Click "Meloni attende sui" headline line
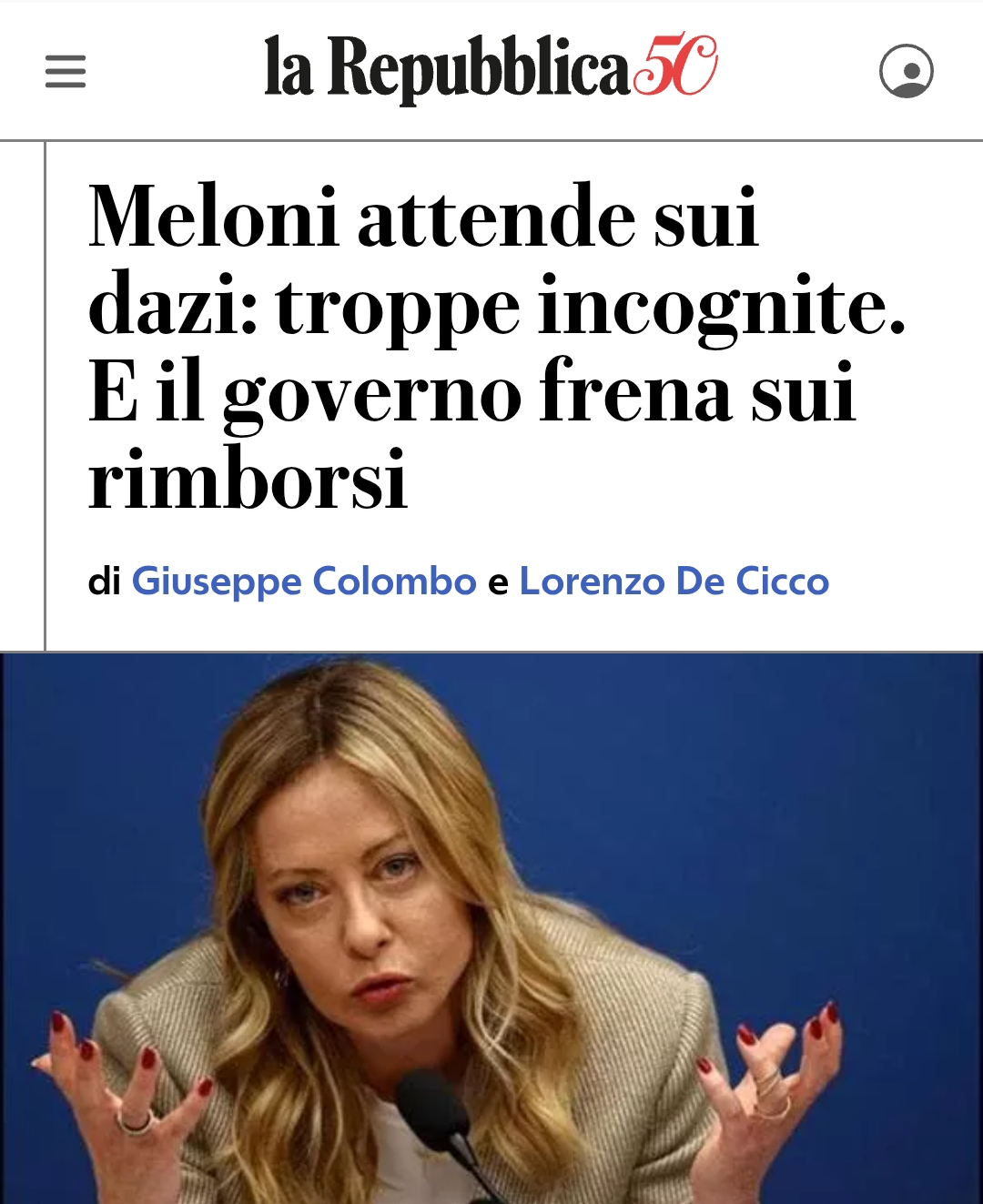Viewport: 983px width, 1204px height. click(423, 217)
